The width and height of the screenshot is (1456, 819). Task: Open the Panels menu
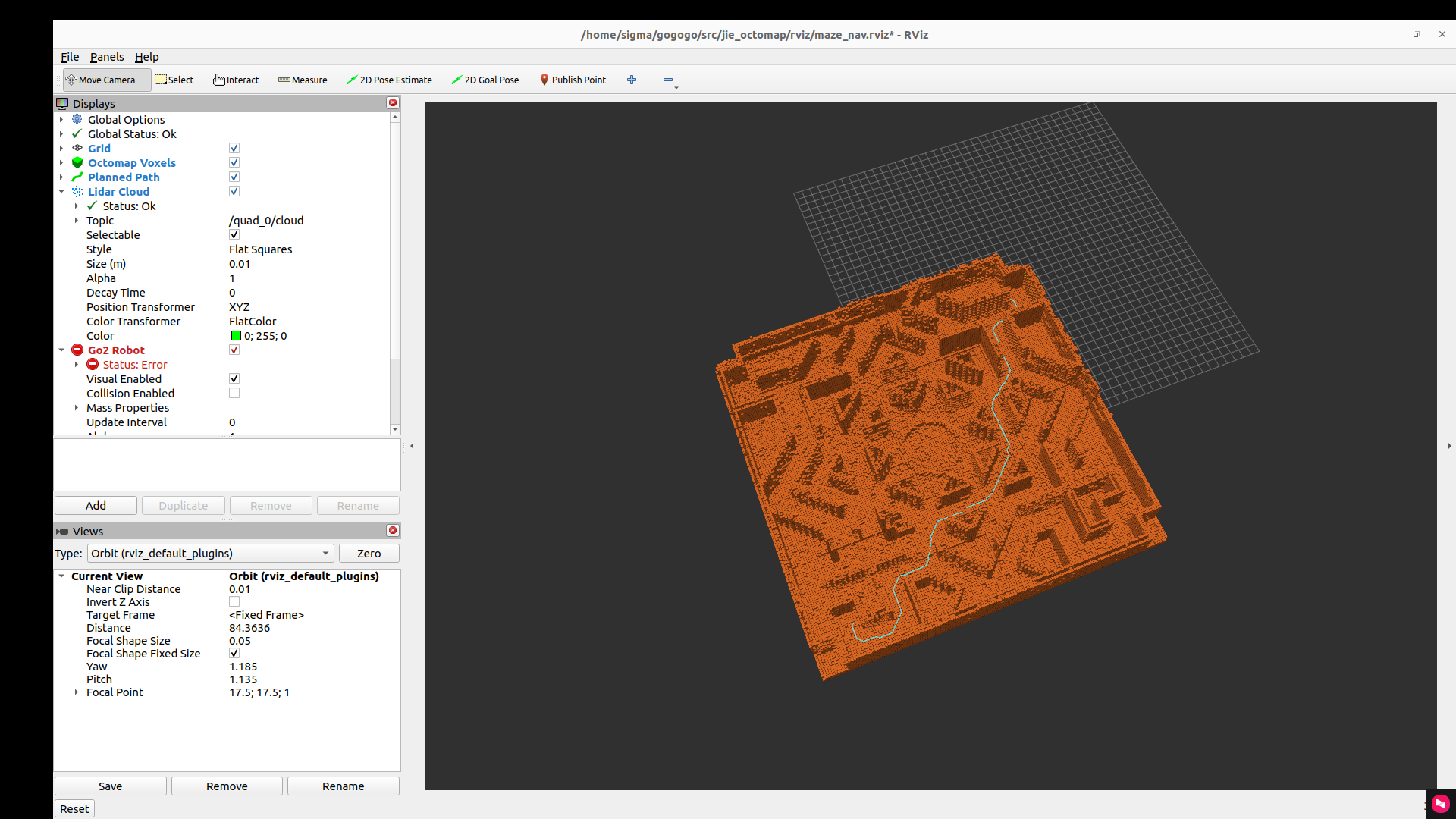[x=107, y=57]
